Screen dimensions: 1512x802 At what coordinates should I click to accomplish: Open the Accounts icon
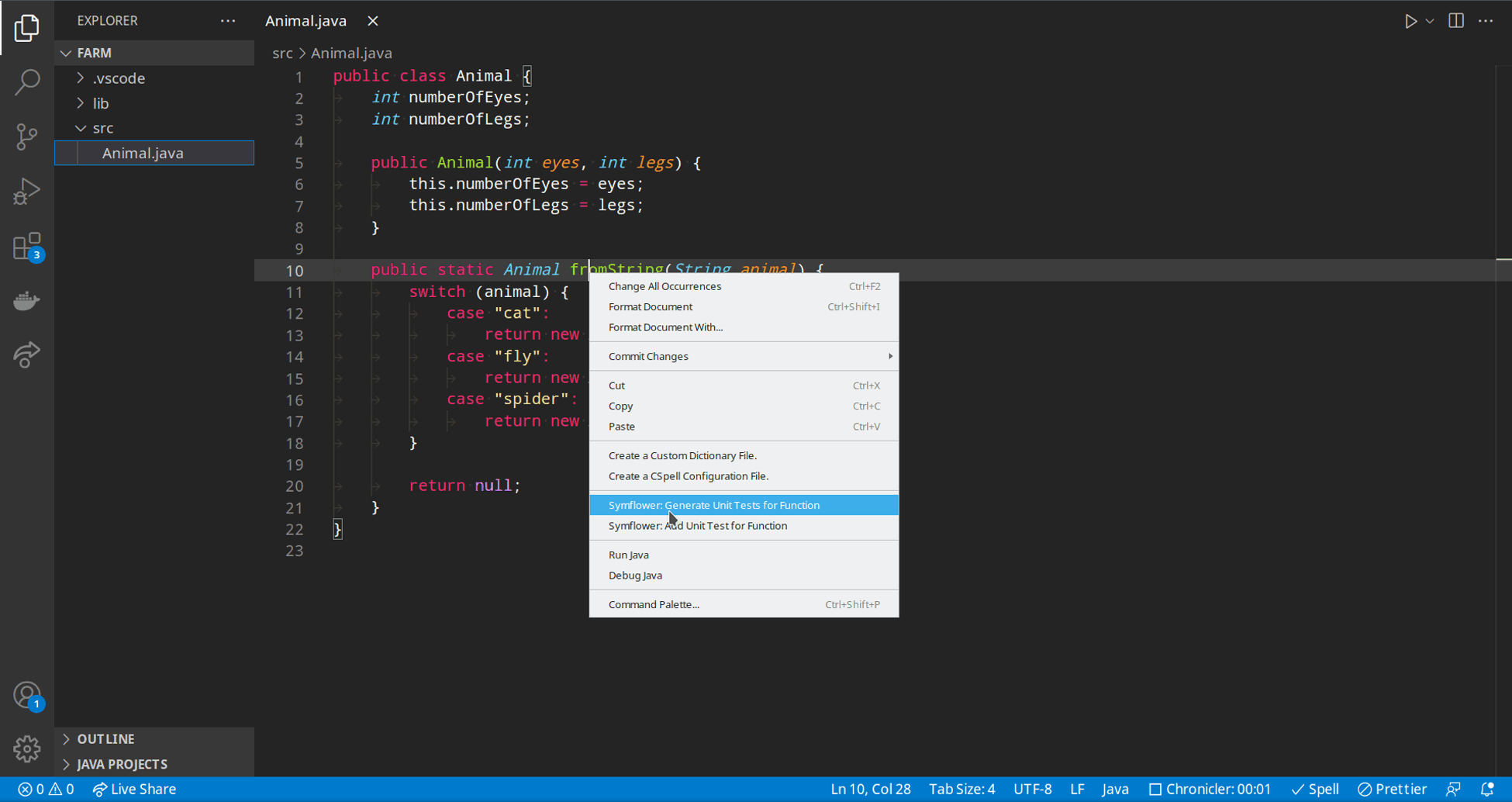(x=27, y=695)
